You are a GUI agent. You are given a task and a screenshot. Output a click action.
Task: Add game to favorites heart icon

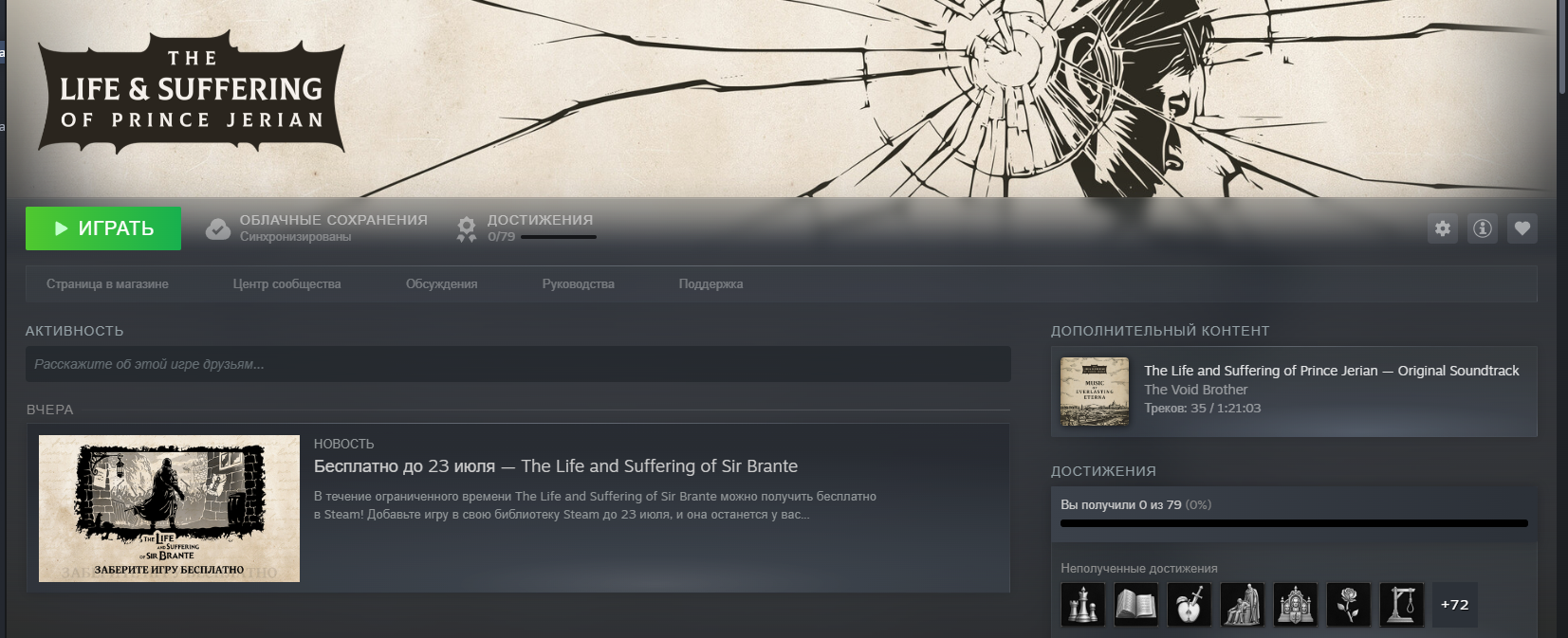pyautogui.click(x=1522, y=228)
